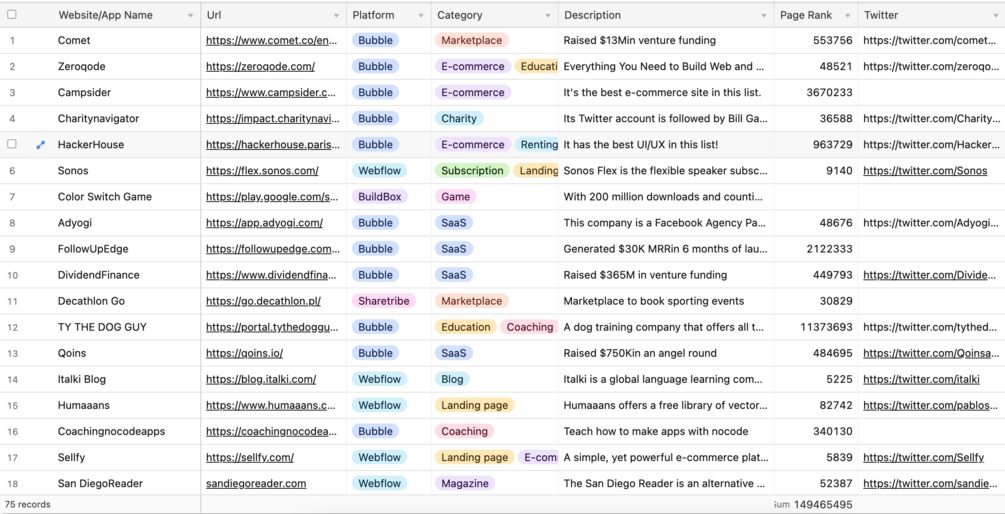The height and width of the screenshot is (514, 1005).
Task: Select the Charitynavigator name cell
Action: (98, 119)
